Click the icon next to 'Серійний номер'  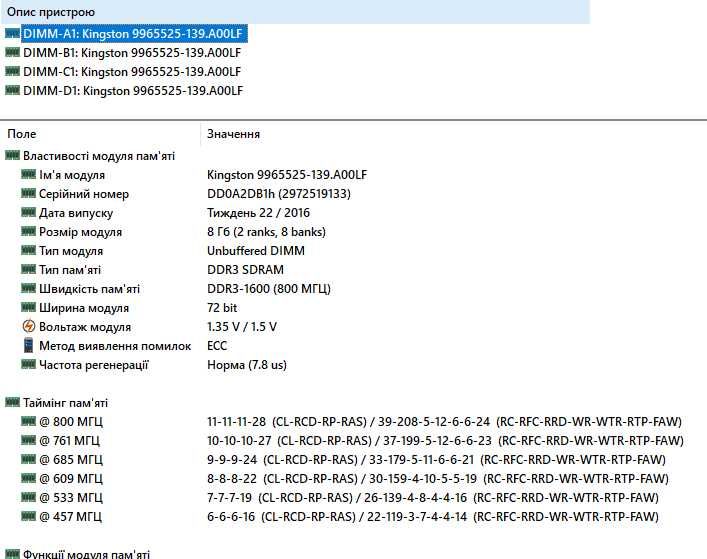pos(28,193)
